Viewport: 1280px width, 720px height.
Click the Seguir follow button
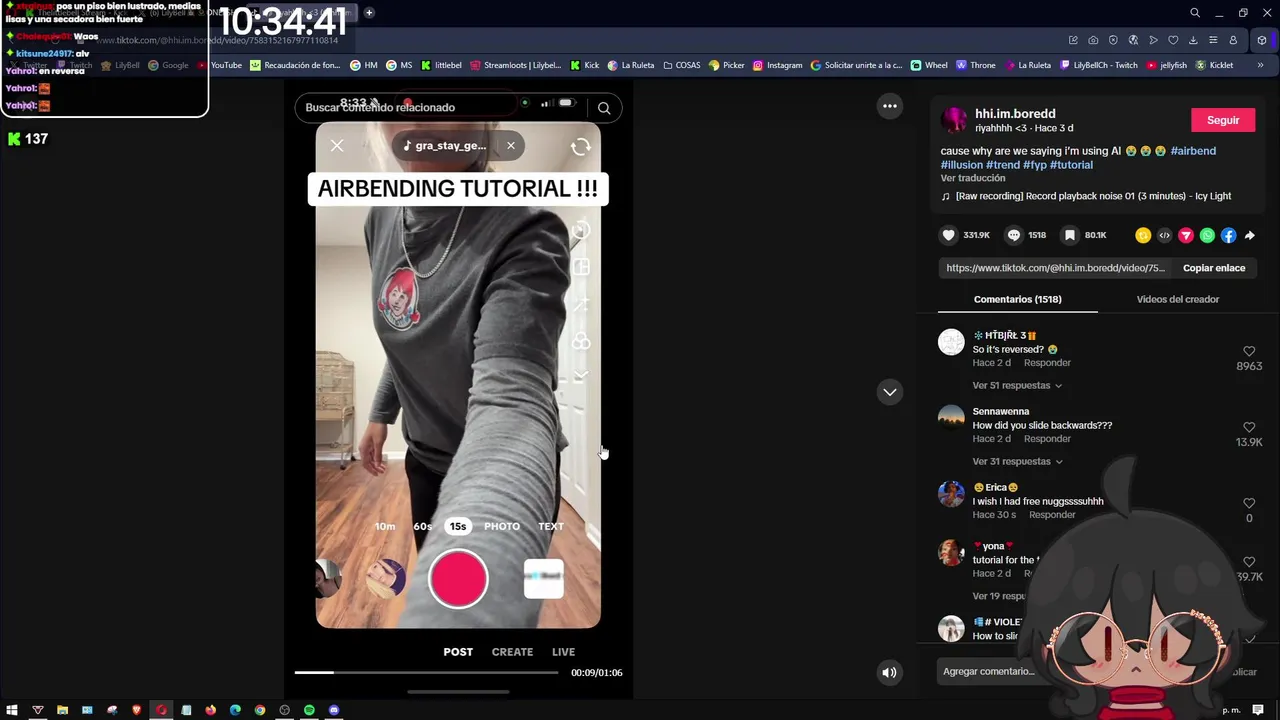(1223, 120)
